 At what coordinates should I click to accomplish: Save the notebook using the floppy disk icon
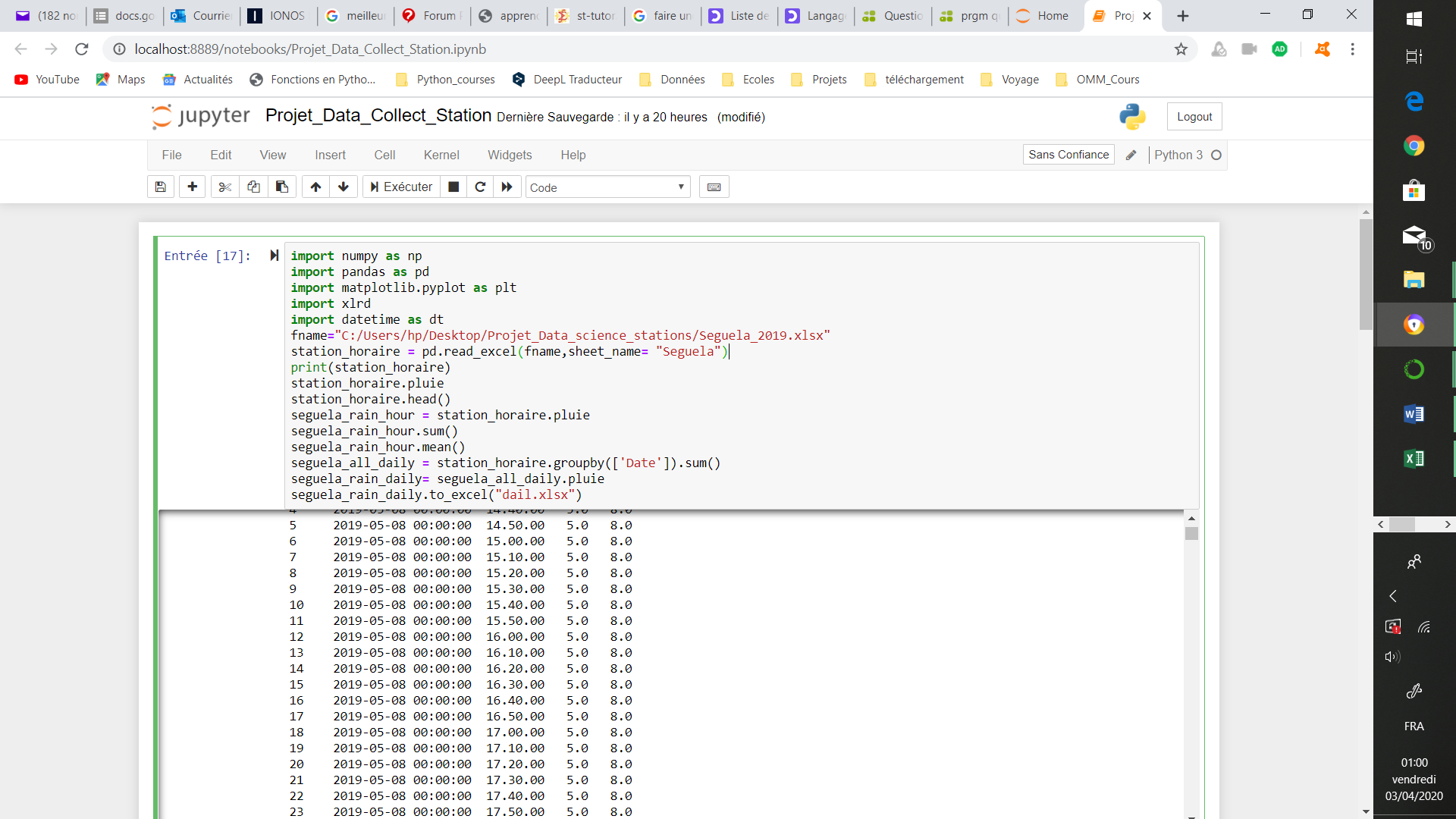(160, 187)
